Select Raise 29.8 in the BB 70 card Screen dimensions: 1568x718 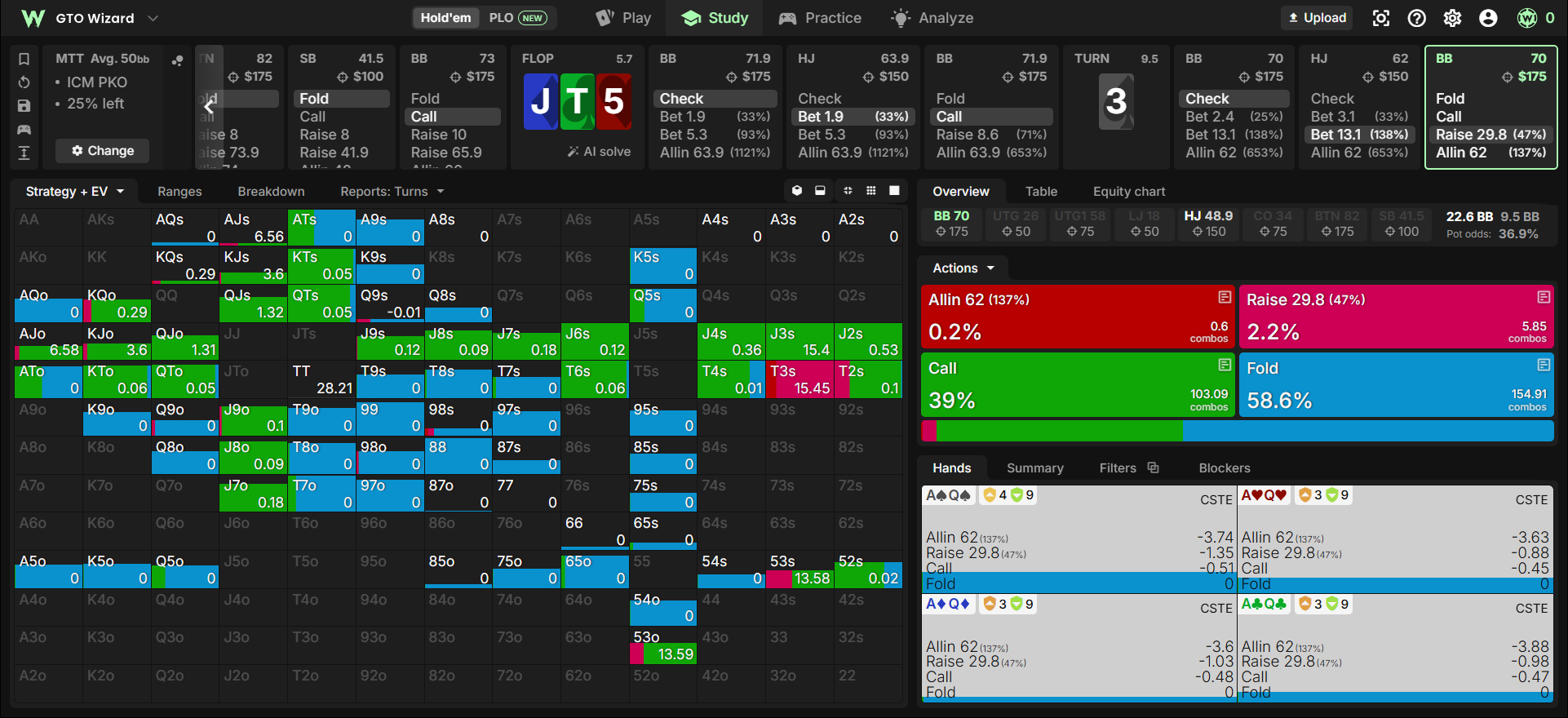click(1490, 135)
